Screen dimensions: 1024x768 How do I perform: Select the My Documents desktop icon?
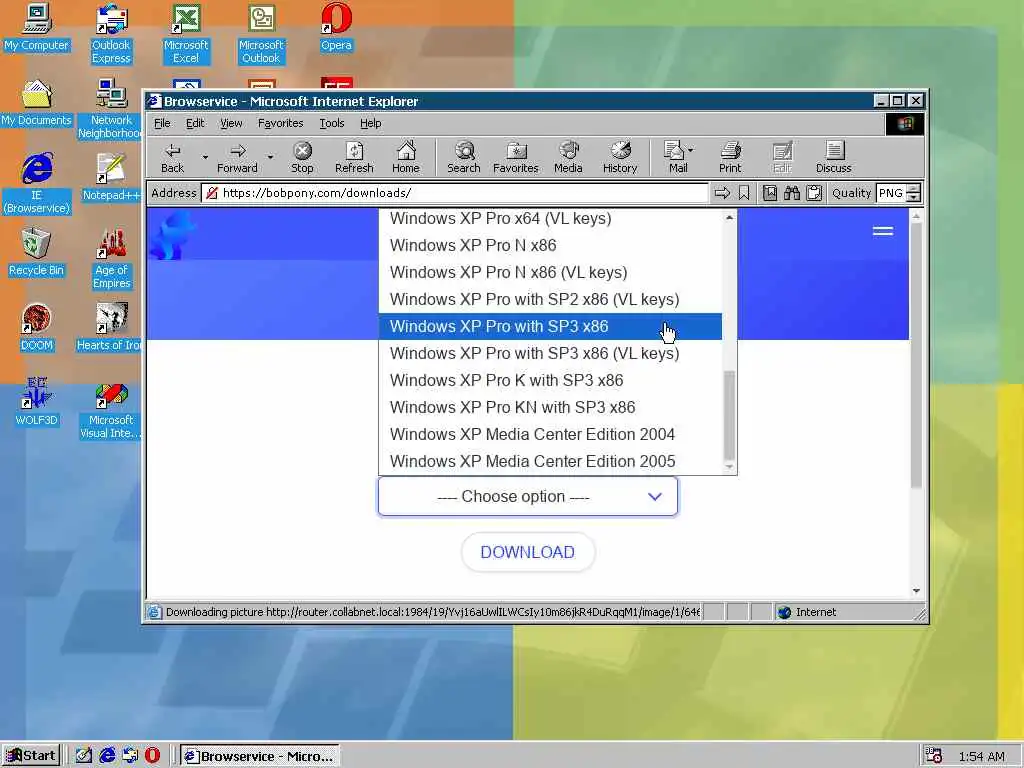pyautogui.click(x=37, y=103)
